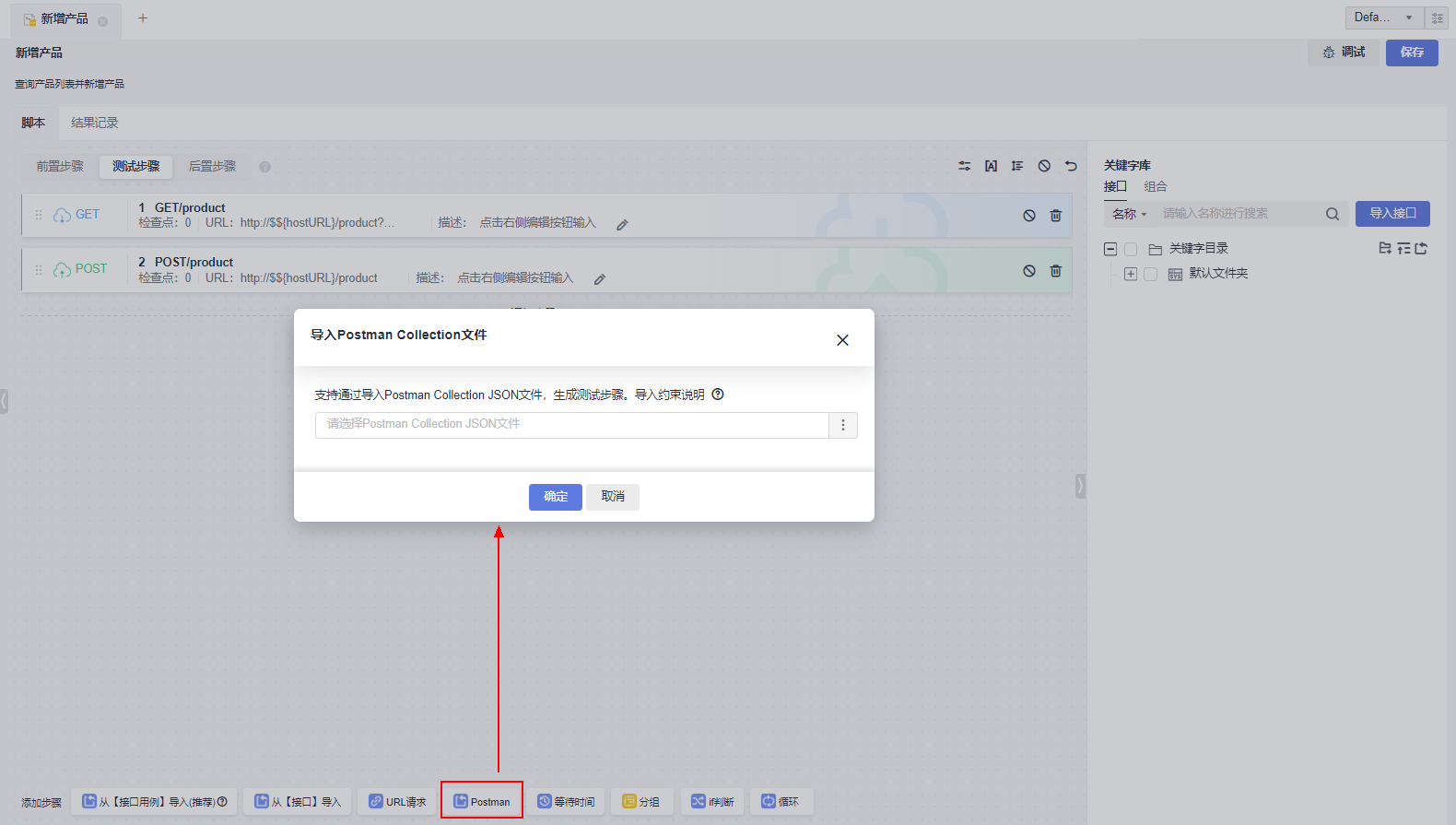Screen dimensions: 1456x825
Task: Click the three-dot file browse icon
Action: 842,425
